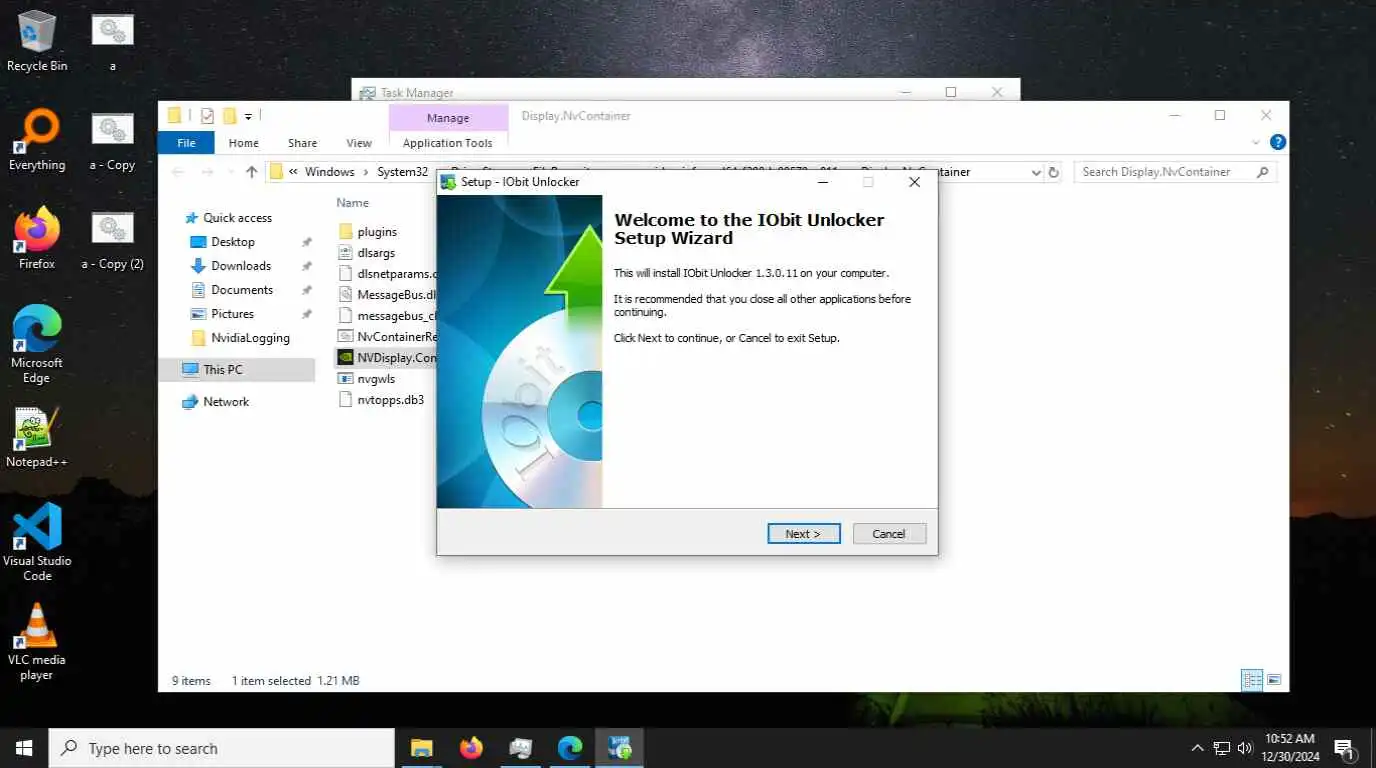Open the Share ribbon tab
Viewport: 1376px width, 768px height.
point(302,143)
